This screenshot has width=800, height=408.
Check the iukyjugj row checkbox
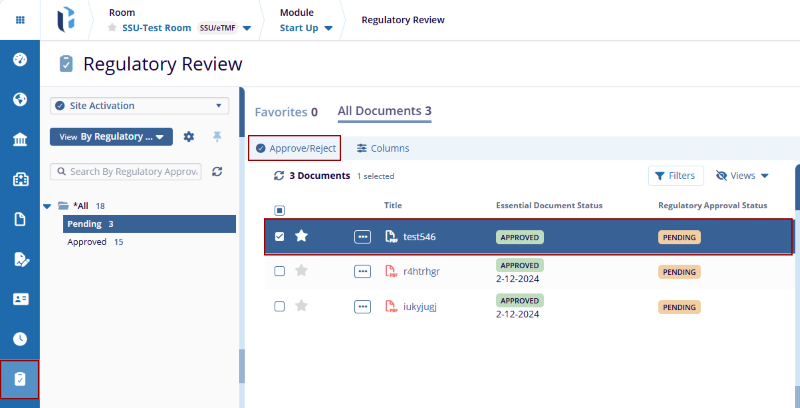click(x=280, y=306)
